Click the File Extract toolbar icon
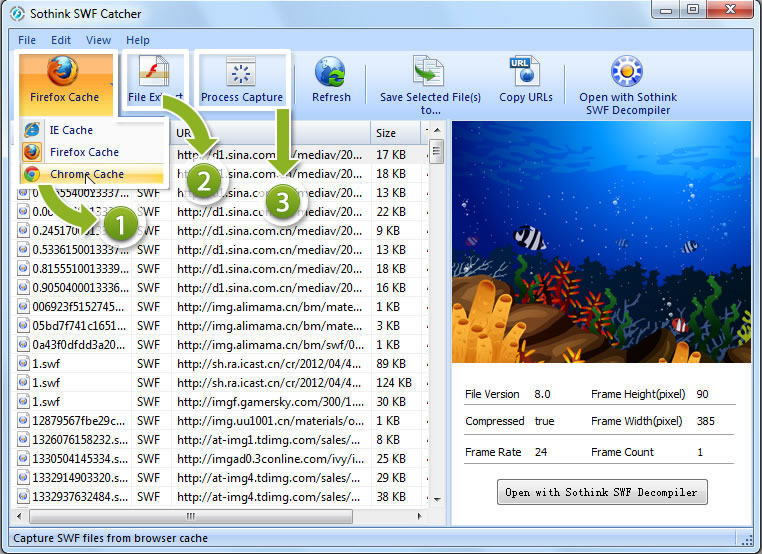The width and height of the screenshot is (762, 554). coord(154,72)
